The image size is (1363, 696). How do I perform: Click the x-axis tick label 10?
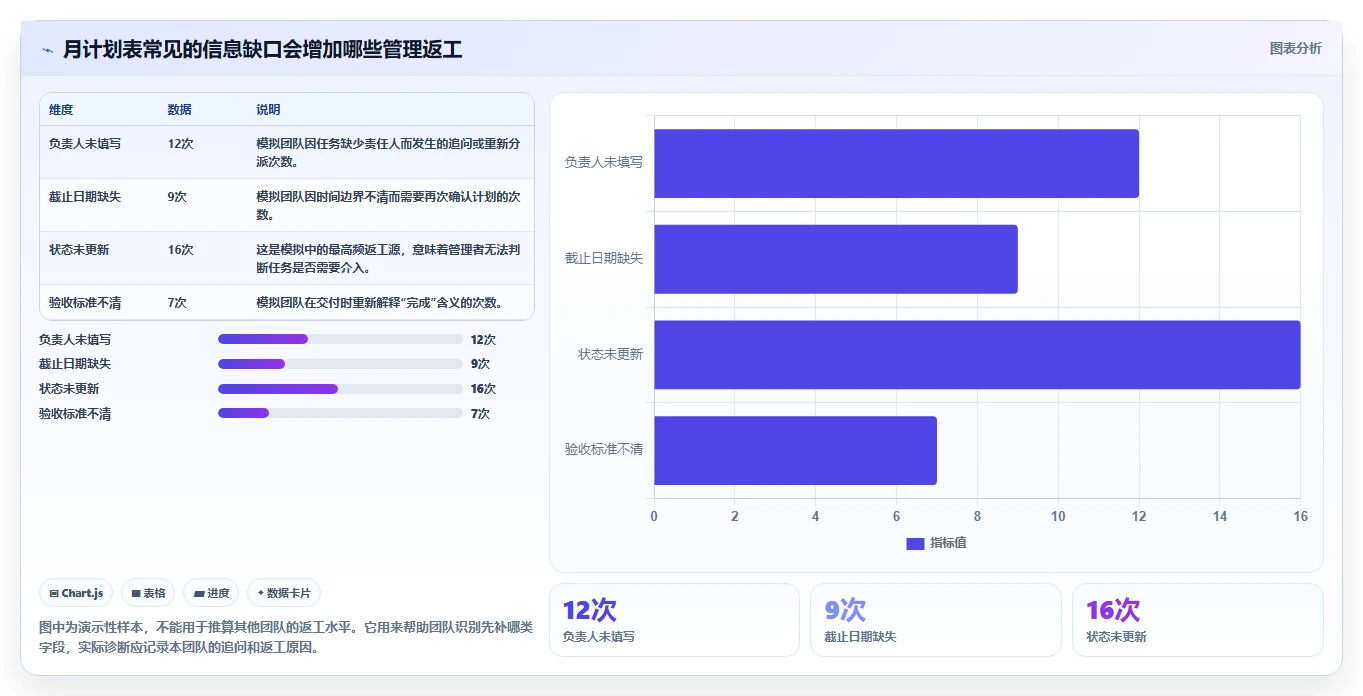tap(1058, 516)
